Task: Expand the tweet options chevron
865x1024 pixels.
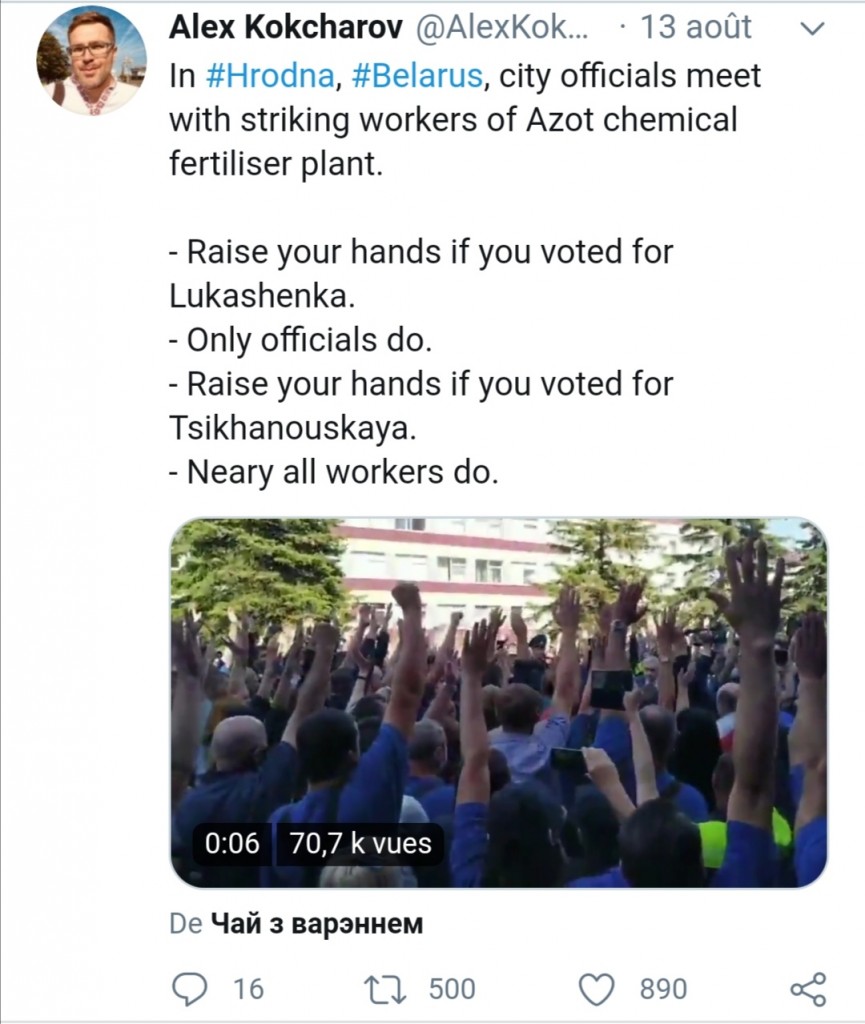Action: point(814,30)
